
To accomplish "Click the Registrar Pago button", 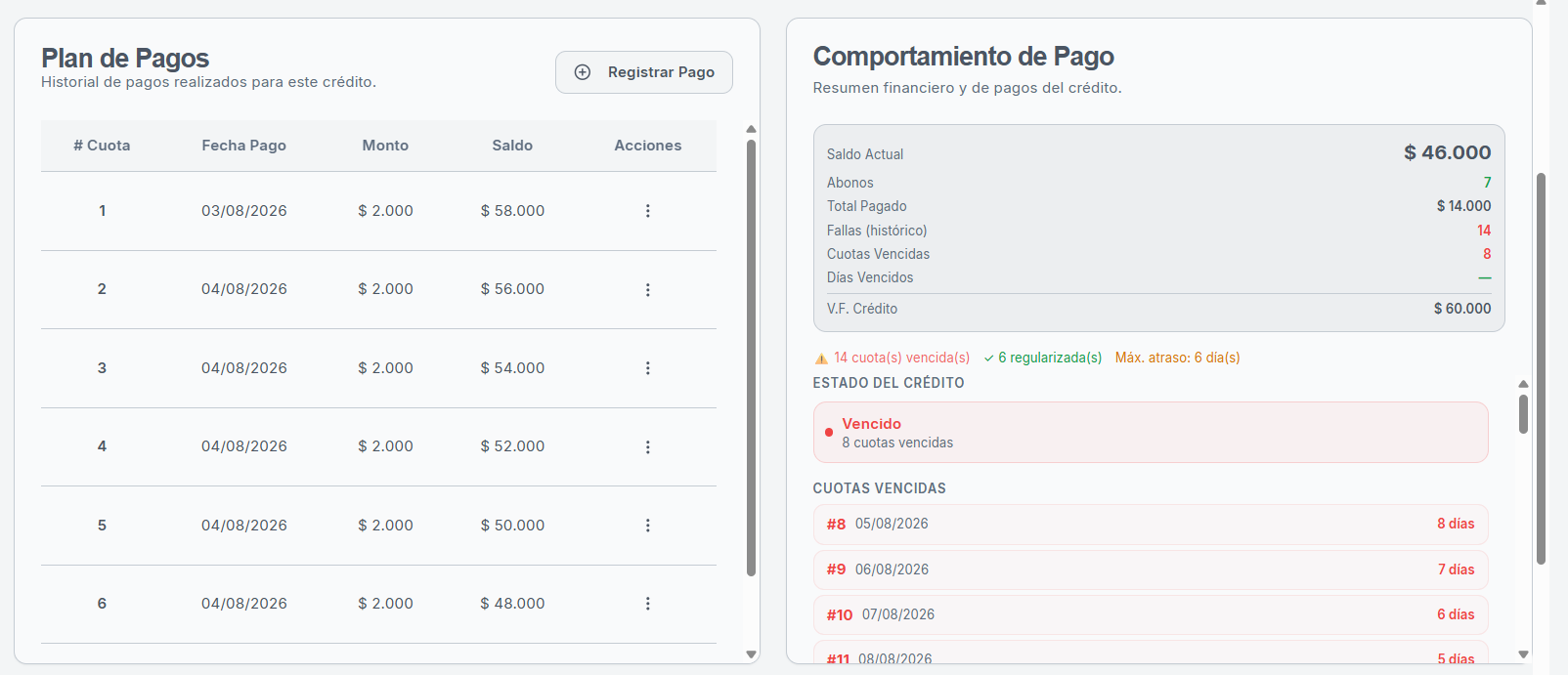I will coord(644,72).
